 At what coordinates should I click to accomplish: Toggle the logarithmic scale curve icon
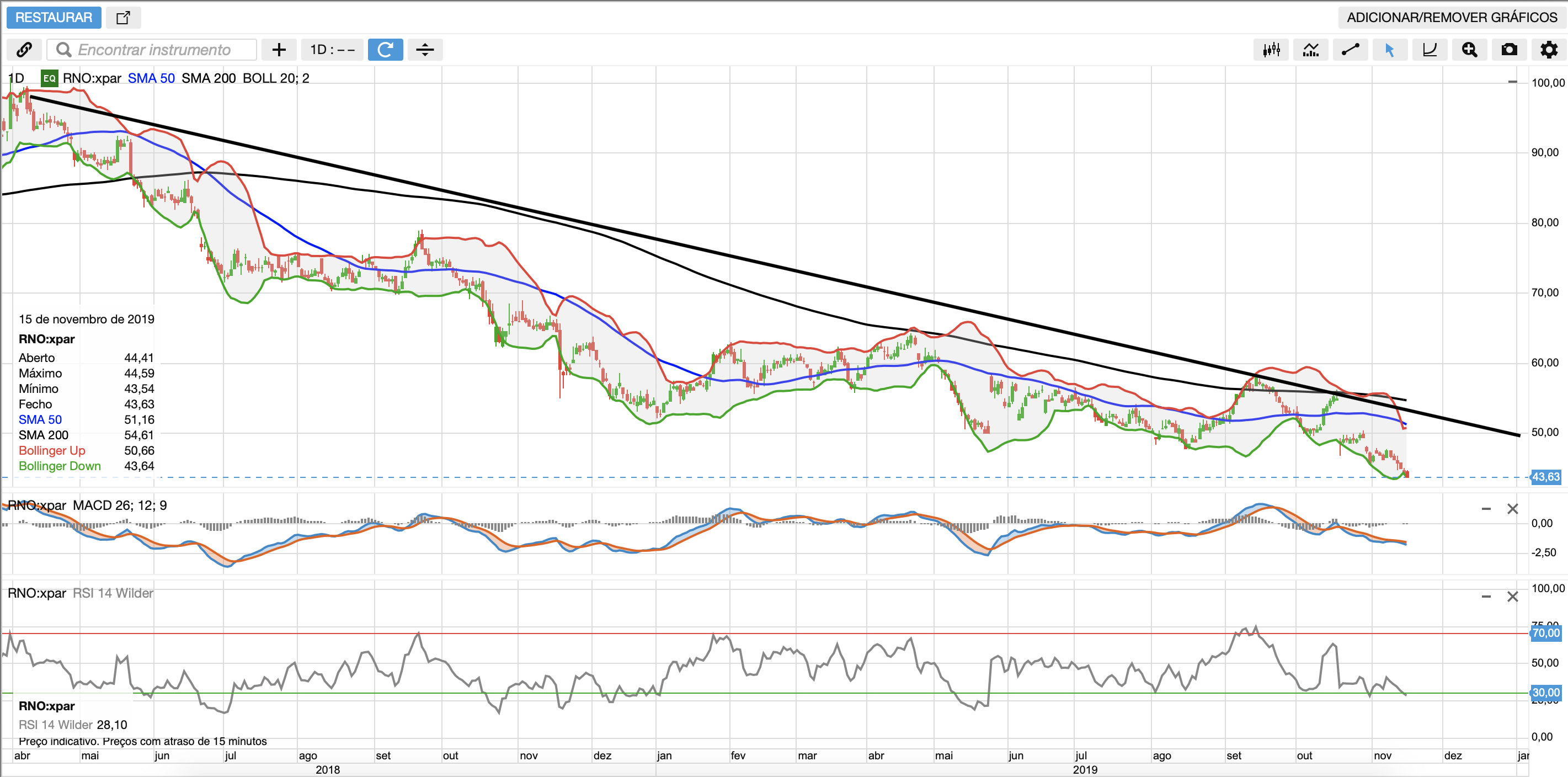tap(1429, 50)
